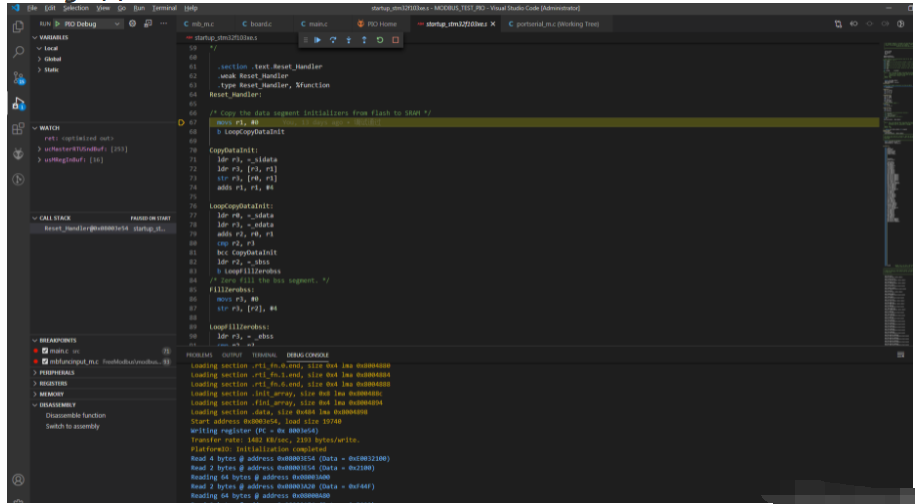Click the activity bar icon below PlatformIO
This screenshot has height=504, width=918.
(x=18, y=179)
